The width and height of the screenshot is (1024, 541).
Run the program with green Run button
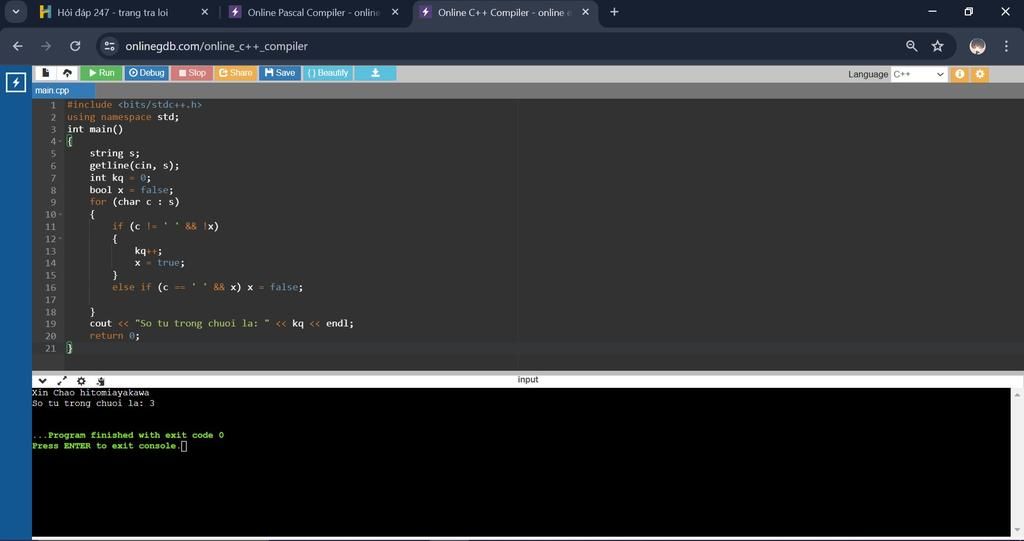pyautogui.click(x=101, y=73)
